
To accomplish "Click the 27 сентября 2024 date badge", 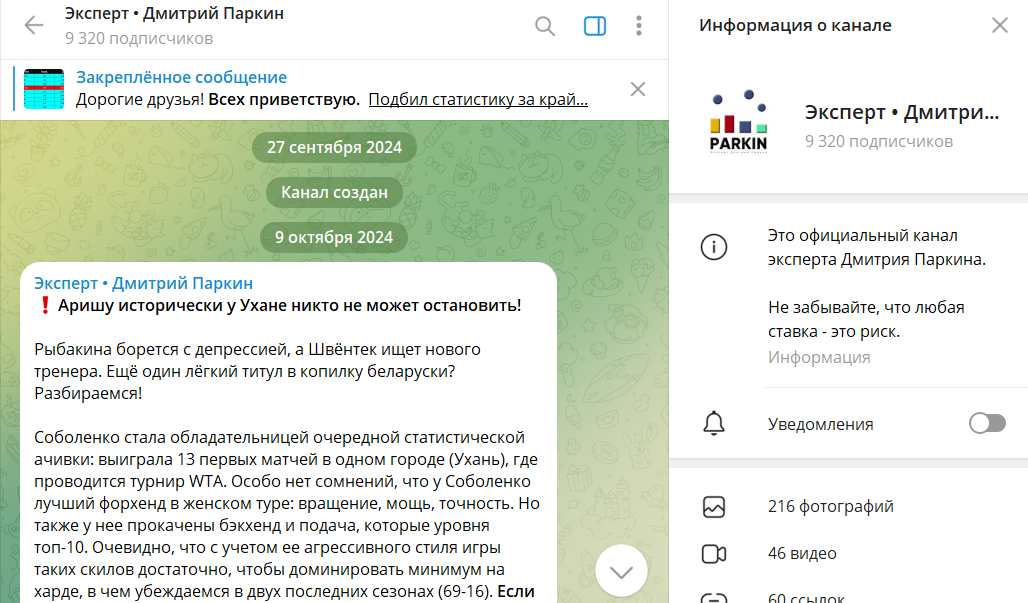I will pyautogui.click(x=334, y=147).
